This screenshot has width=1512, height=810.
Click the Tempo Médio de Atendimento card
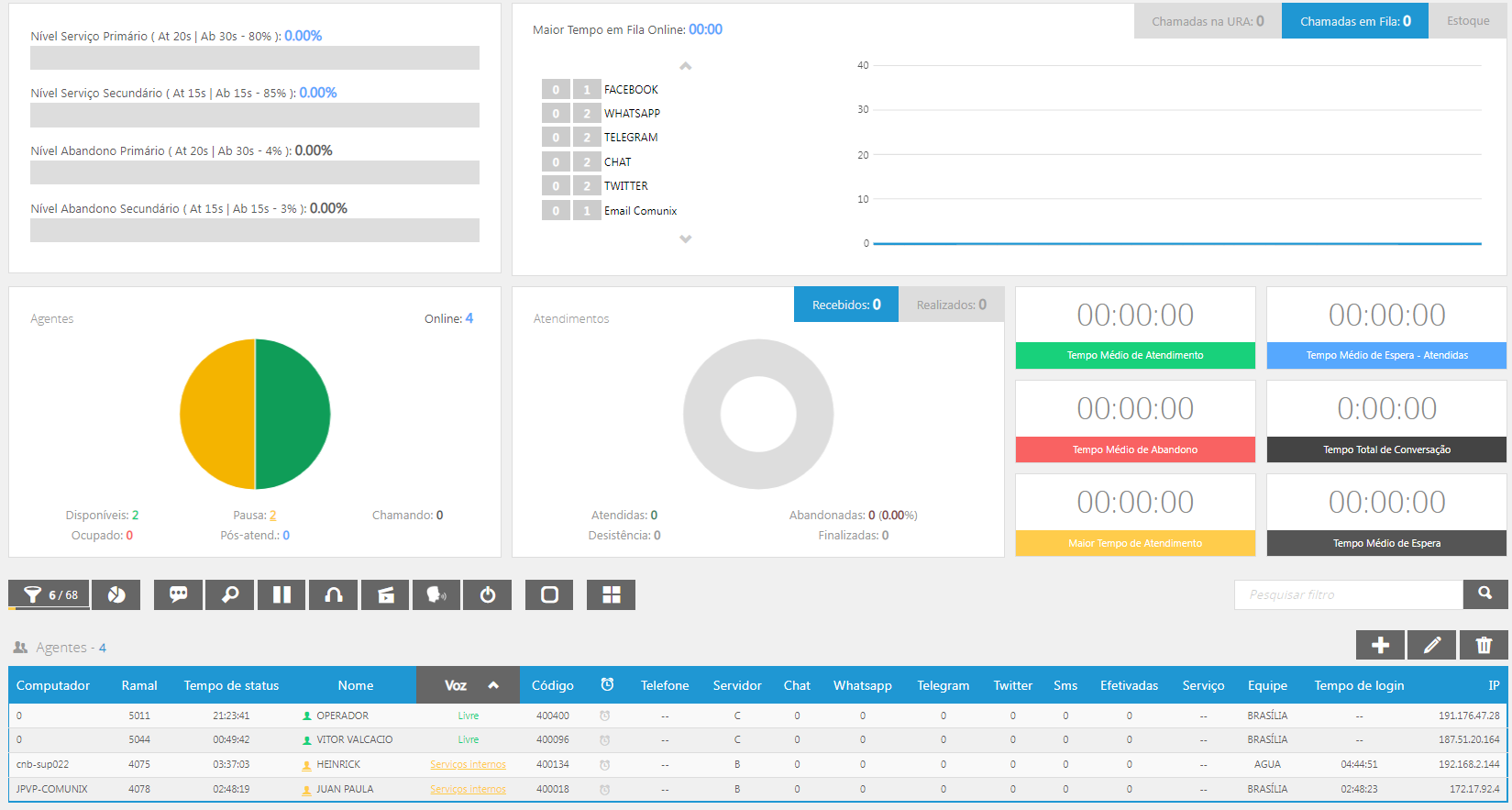pyautogui.click(x=1135, y=328)
